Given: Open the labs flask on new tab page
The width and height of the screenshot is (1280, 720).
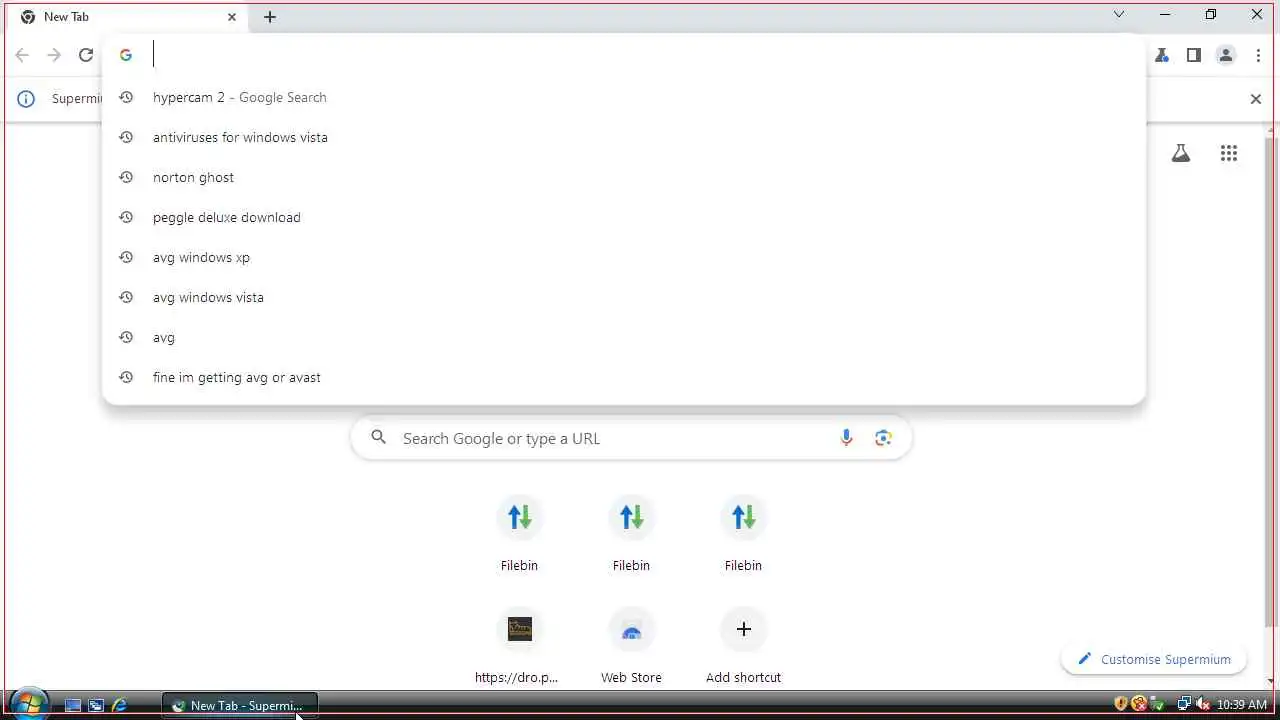Looking at the screenshot, I should click(x=1181, y=153).
